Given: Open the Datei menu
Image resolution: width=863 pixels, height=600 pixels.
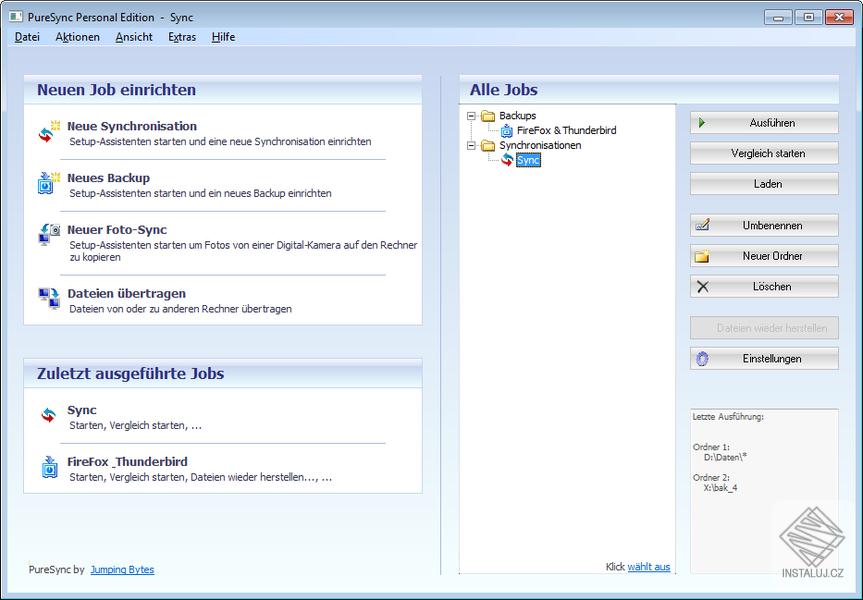Looking at the screenshot, I should tap(27, 37).
